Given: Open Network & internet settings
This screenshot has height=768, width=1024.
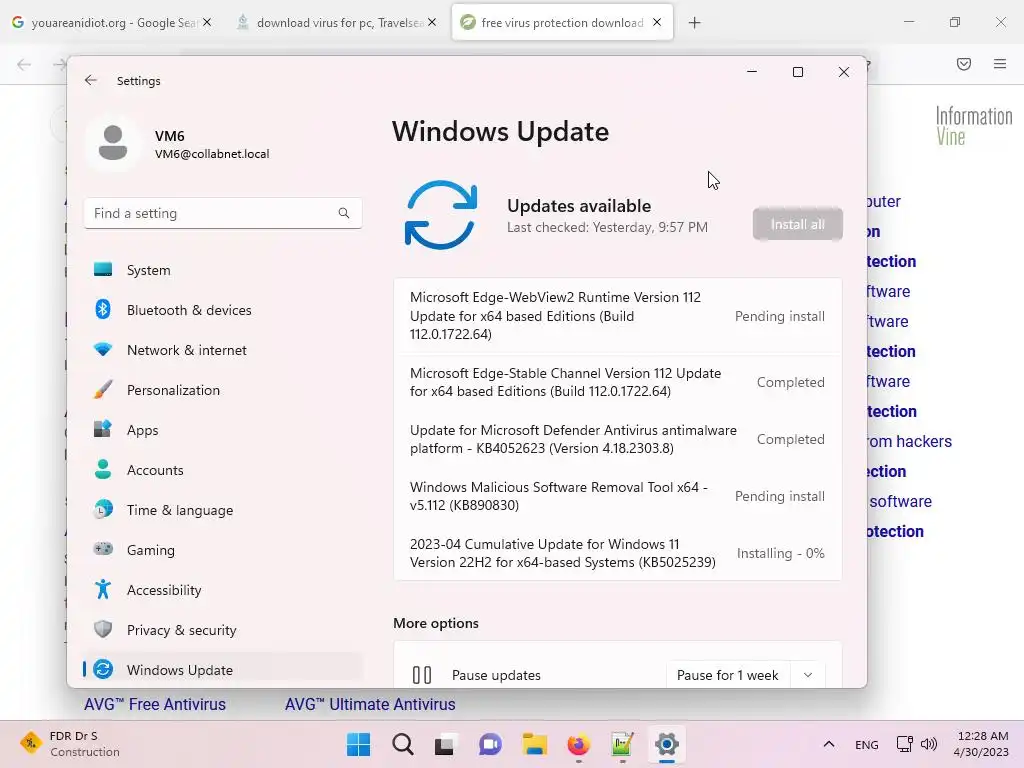Looking at the screenshot, I should click(x=223, y=350).
